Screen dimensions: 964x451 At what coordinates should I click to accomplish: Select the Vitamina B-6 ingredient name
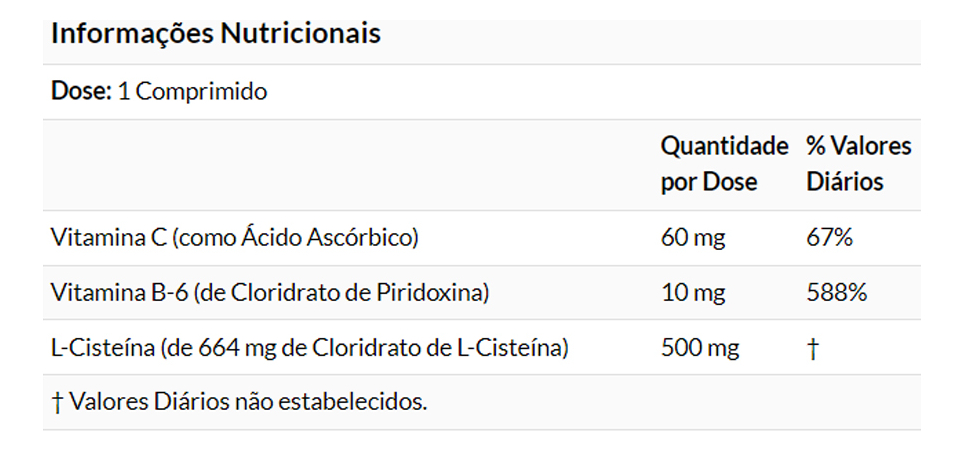(x=119, y=293)
